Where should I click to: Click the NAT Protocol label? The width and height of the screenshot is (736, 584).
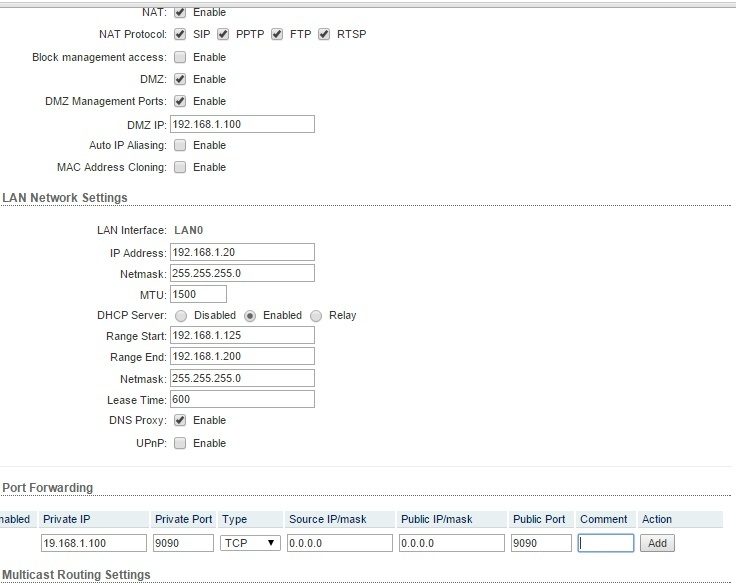coord(133,34)
